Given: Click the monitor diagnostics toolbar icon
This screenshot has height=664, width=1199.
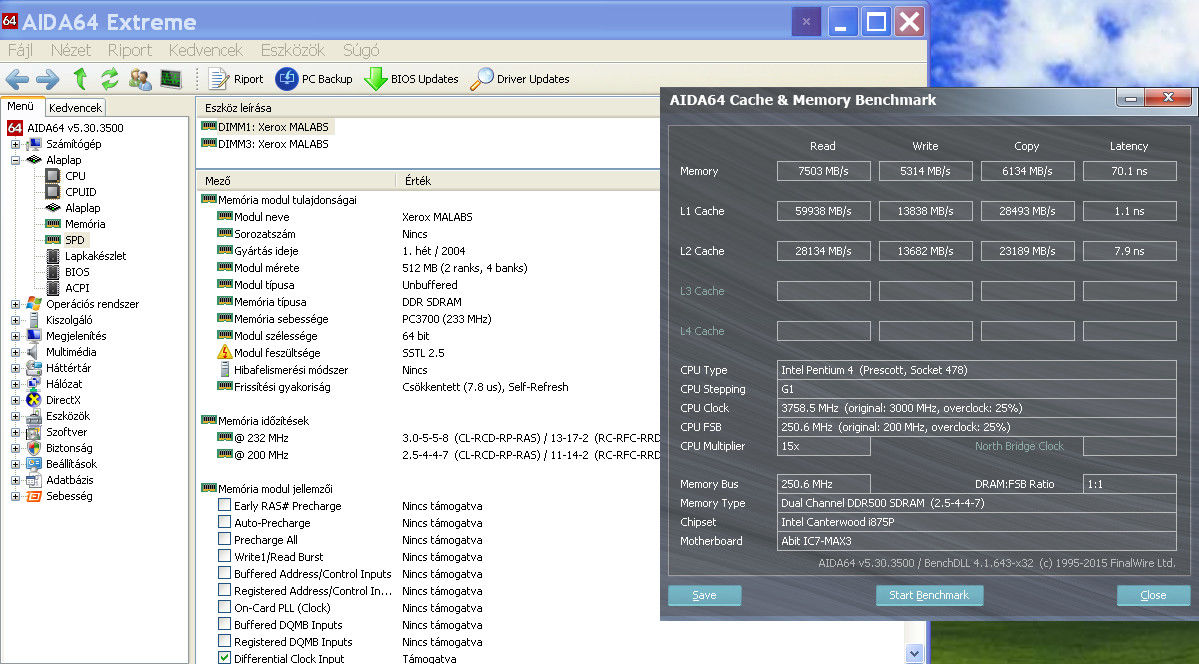Looking at the screenshot, I should point(171,79).
